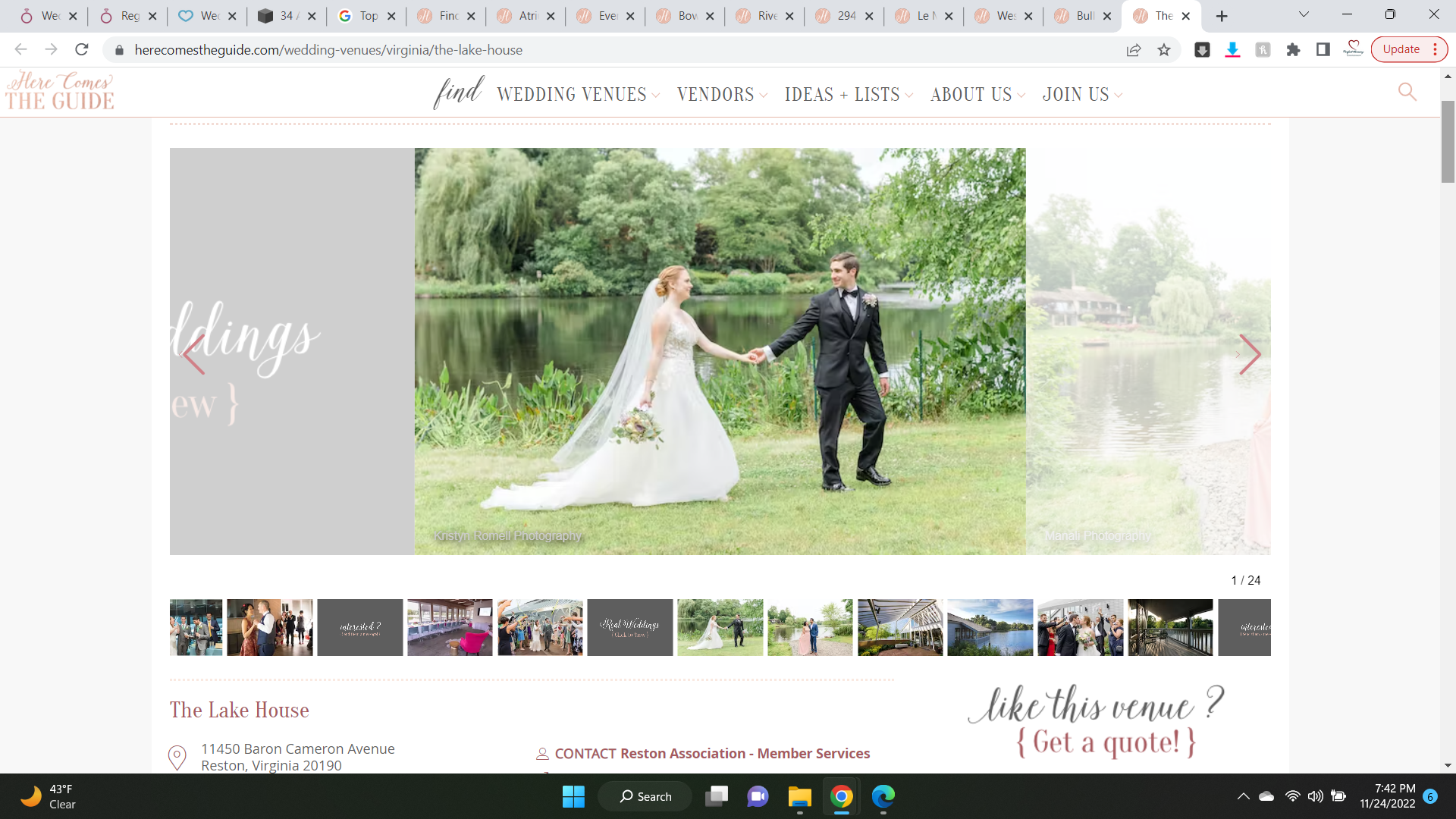Go to previous carousel photo arrow

pyautogui.click(x=194, y=354)
